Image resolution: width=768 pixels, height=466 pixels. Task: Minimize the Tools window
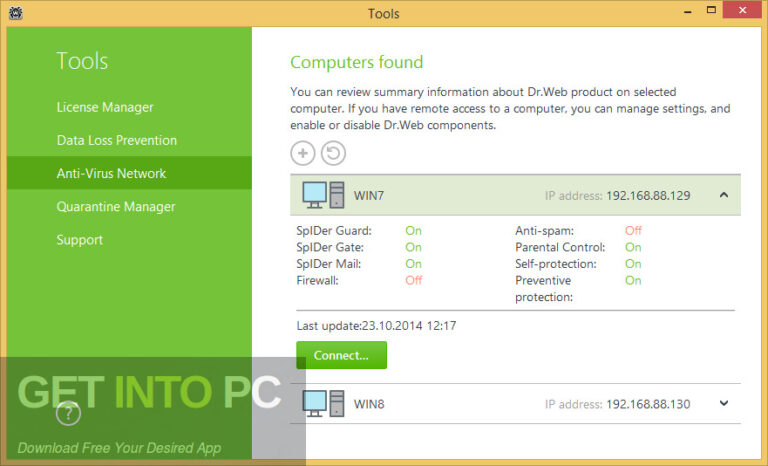[x=688, y=11]
